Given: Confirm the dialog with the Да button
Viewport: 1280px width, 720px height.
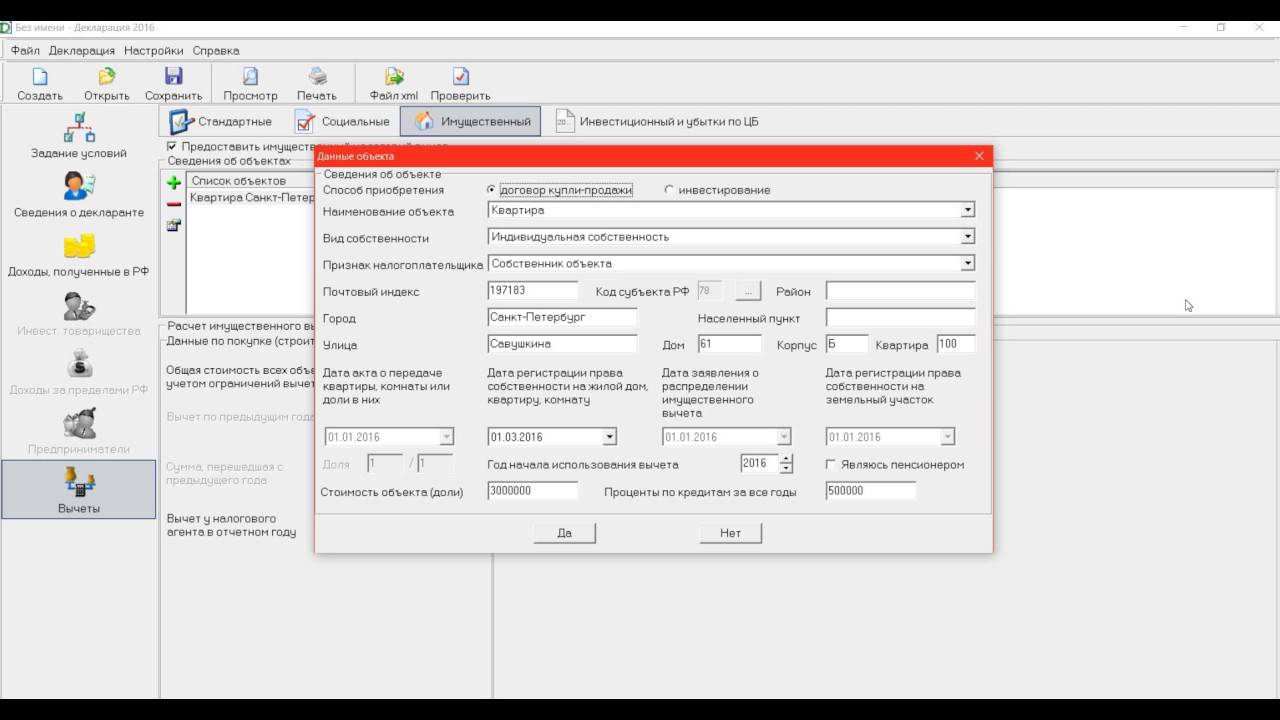Looking at the screenshot, I should 564,533.
